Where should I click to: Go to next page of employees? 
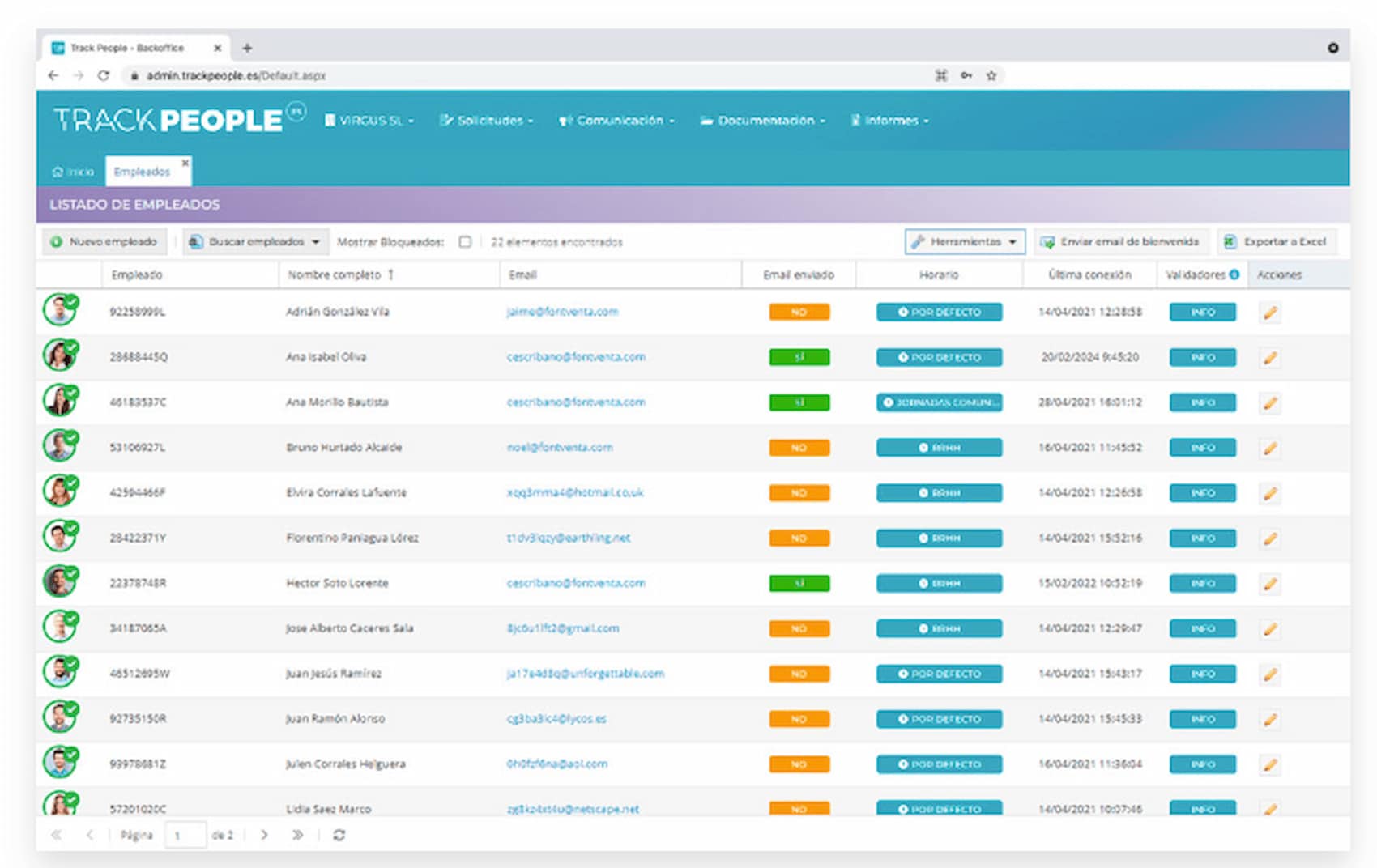click(x=264, y=835)
